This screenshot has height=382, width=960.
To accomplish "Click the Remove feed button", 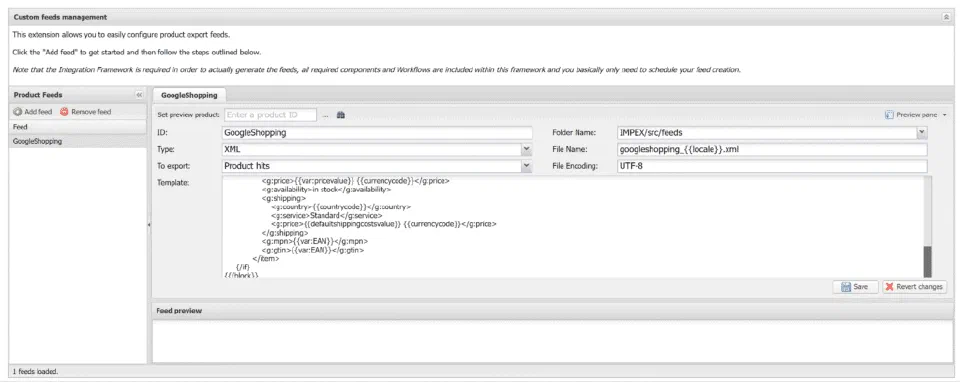I will click(x=86, y=112).
